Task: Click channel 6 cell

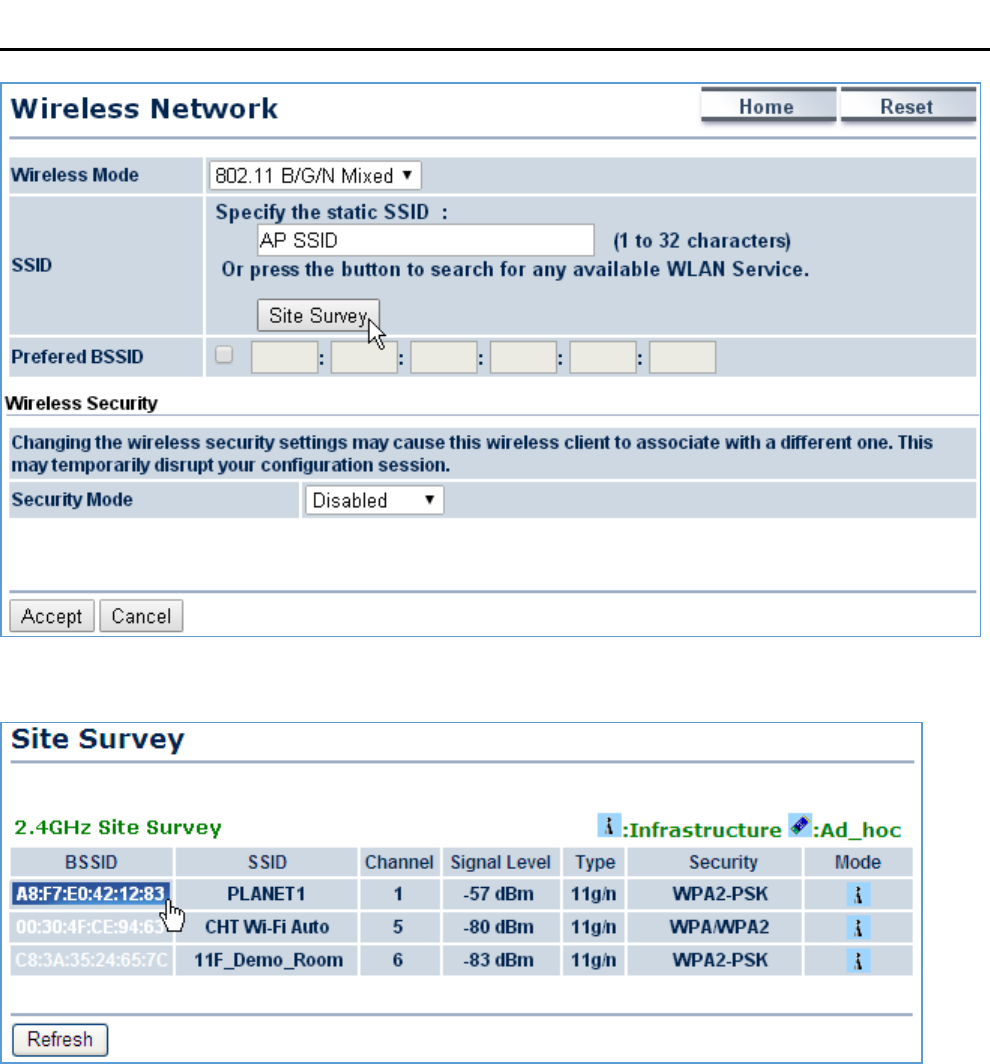Action: [x=398, y=960]
